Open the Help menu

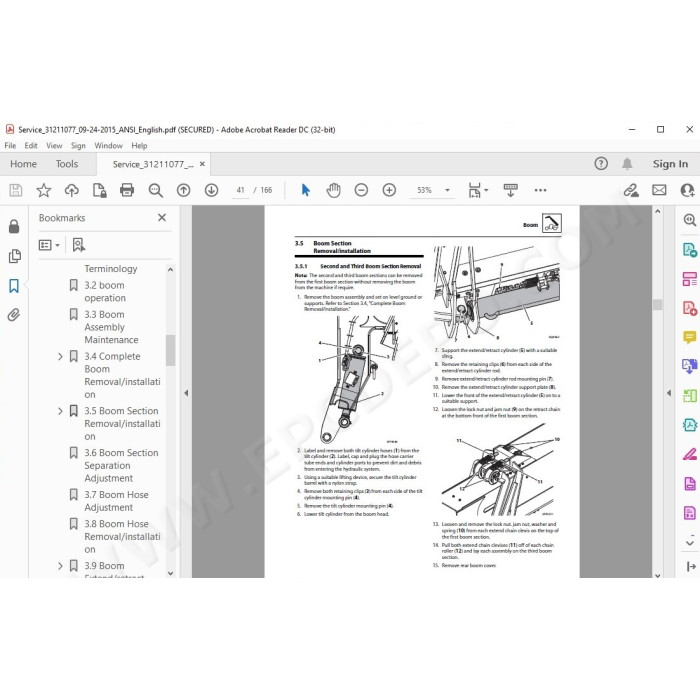click(139, 146)
